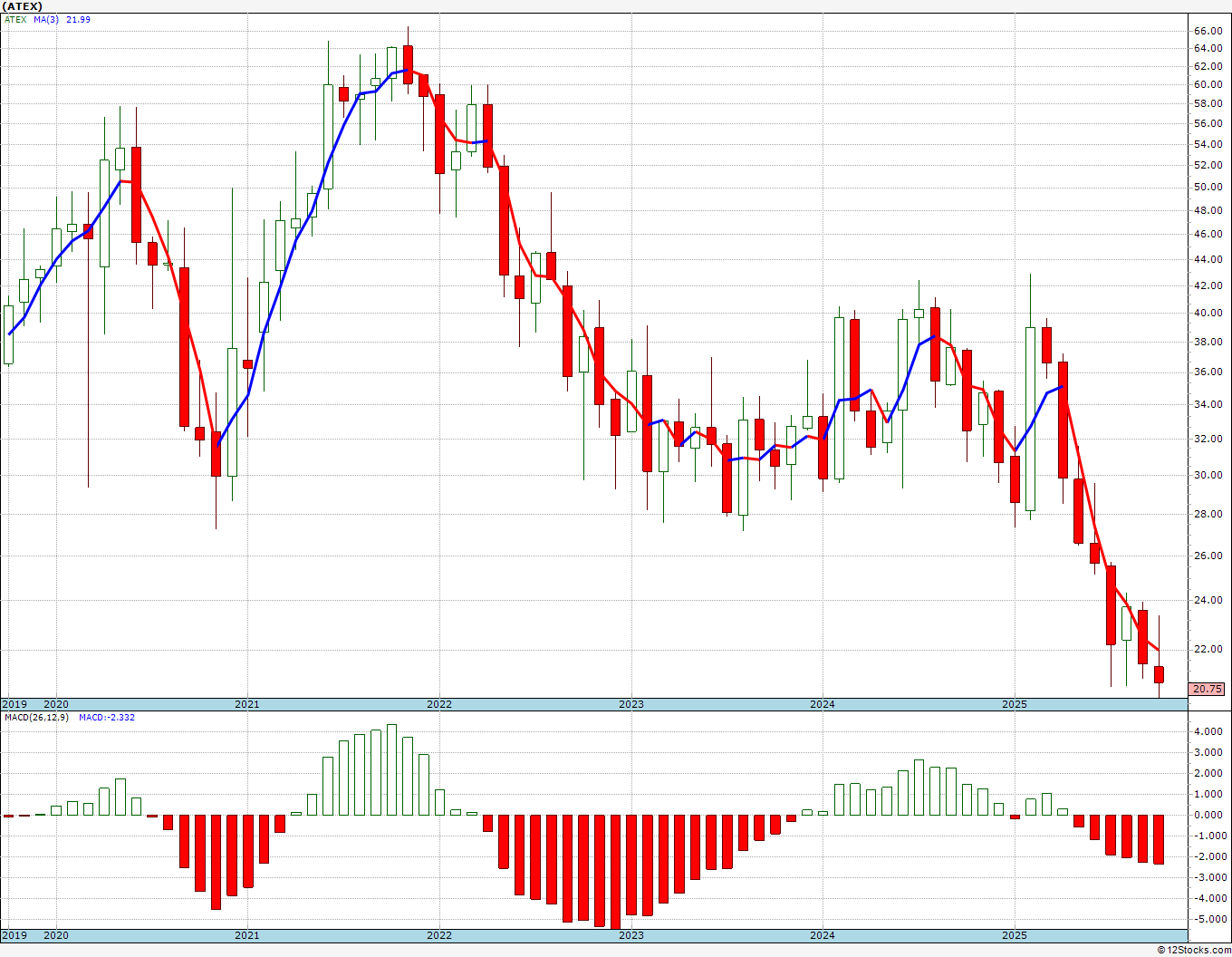Click 2021 on the price chart time axis
1232x957 pixels.
(247, 704)
